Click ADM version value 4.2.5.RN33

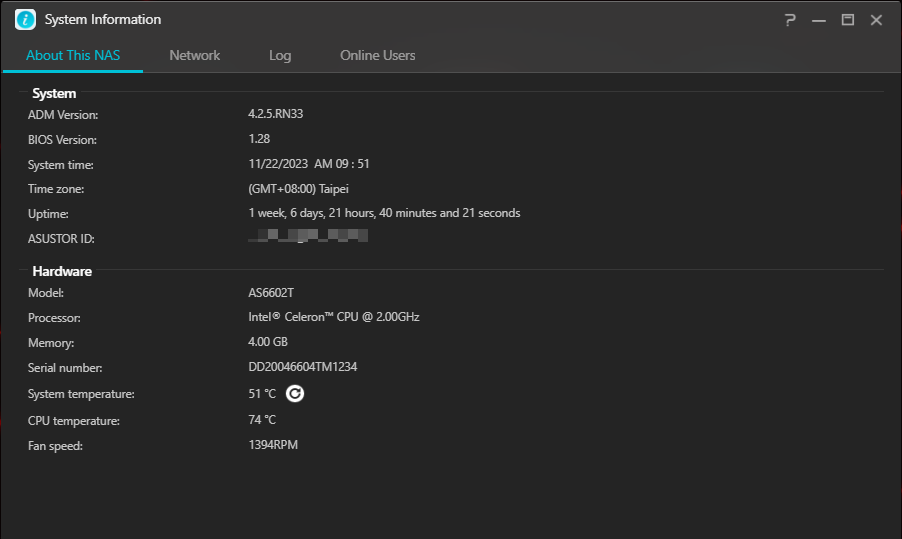click(x=276, y=114)
